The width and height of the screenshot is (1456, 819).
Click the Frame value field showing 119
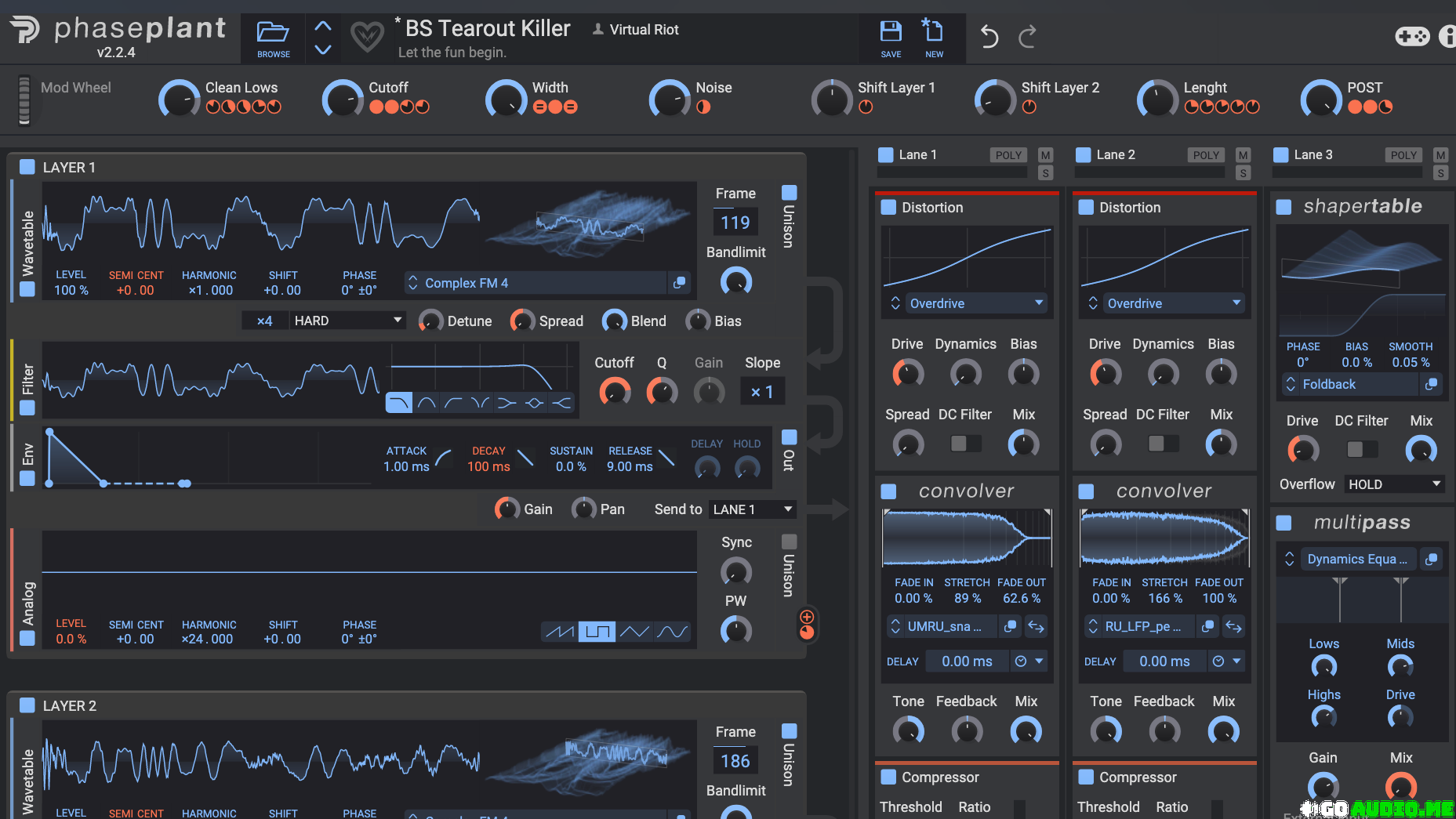[735, 223]
